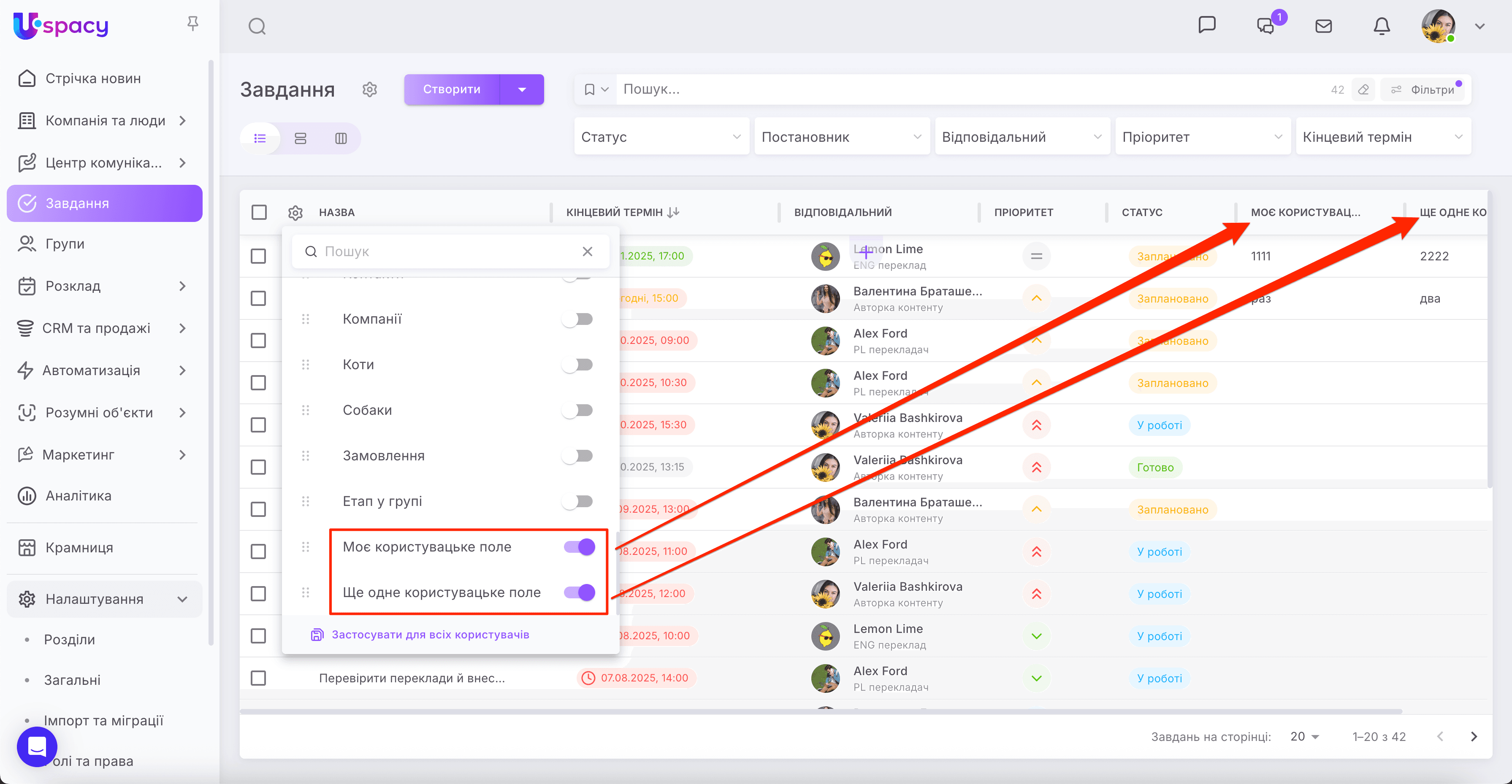Click the Фільтри button

tap(1423, 89)
